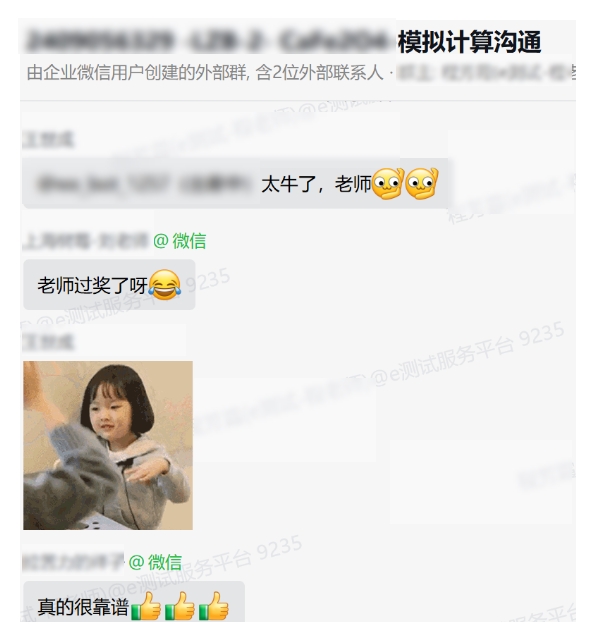This screenshot has width=596, height=642.
Task: Open blurred sender name beside lower @微信
Action: click(74, 562)
